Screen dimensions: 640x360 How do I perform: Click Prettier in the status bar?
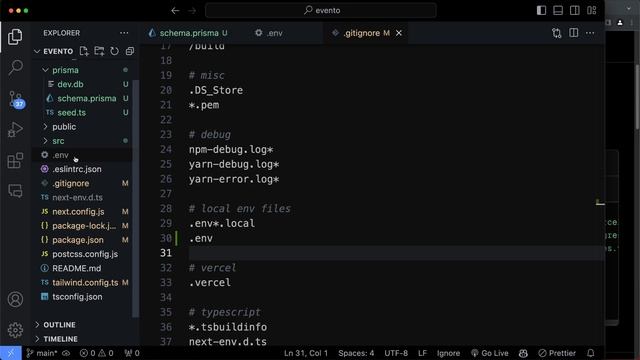557,353
